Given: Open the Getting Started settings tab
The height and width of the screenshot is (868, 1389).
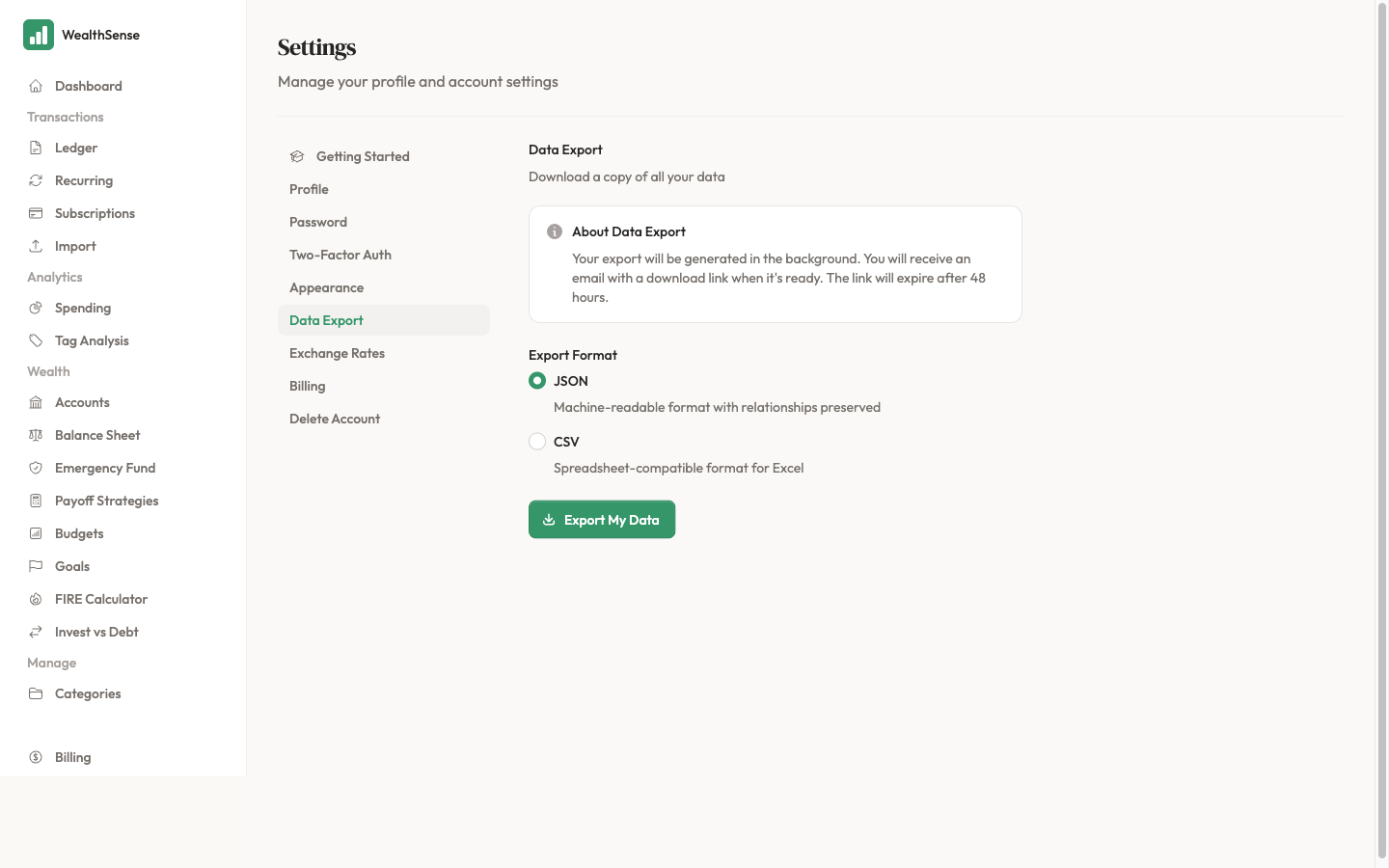Looking at the screenshot, I should coord(384,156).
